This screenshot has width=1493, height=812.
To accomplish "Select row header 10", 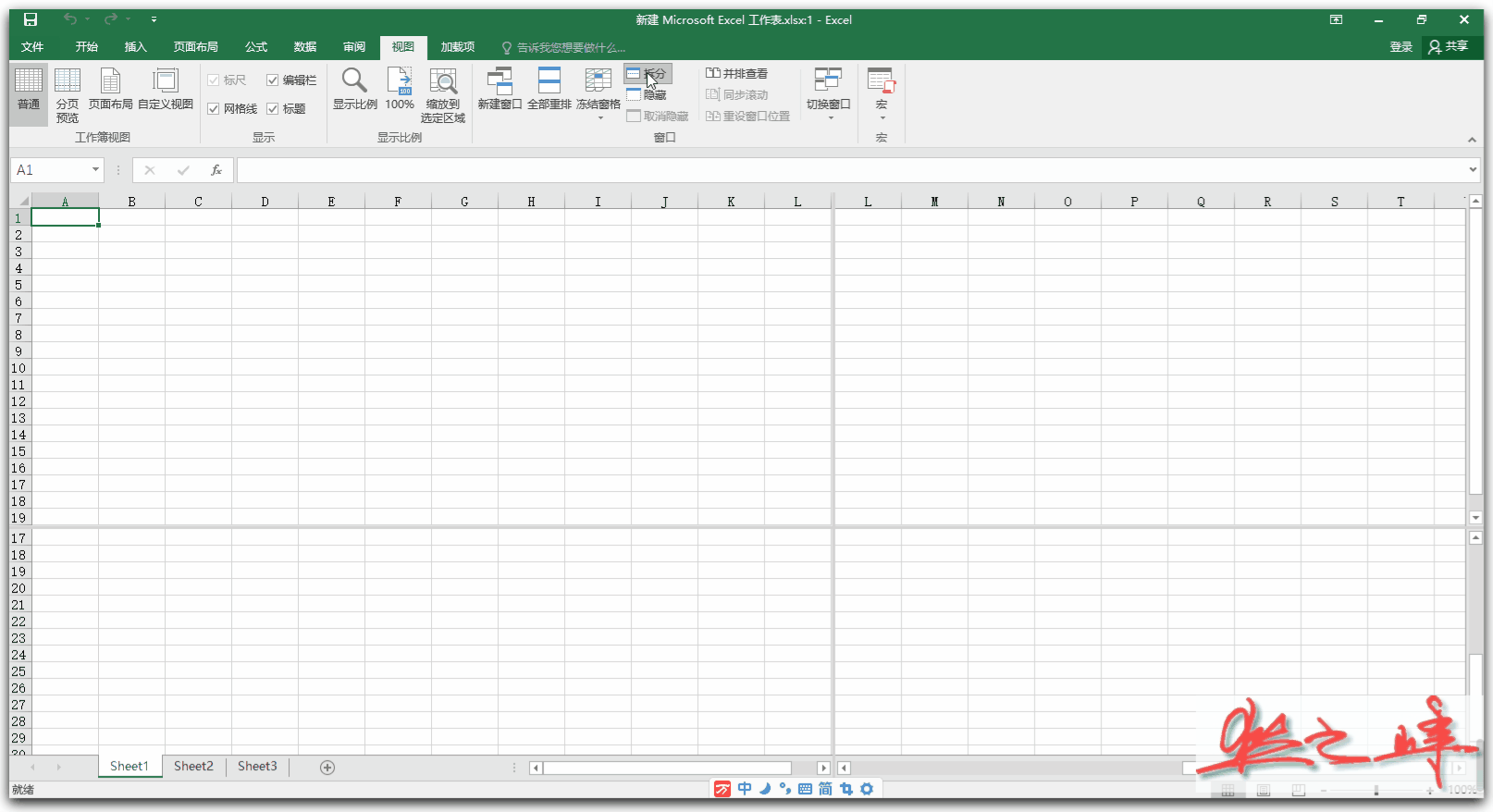I will click(19, 368).
